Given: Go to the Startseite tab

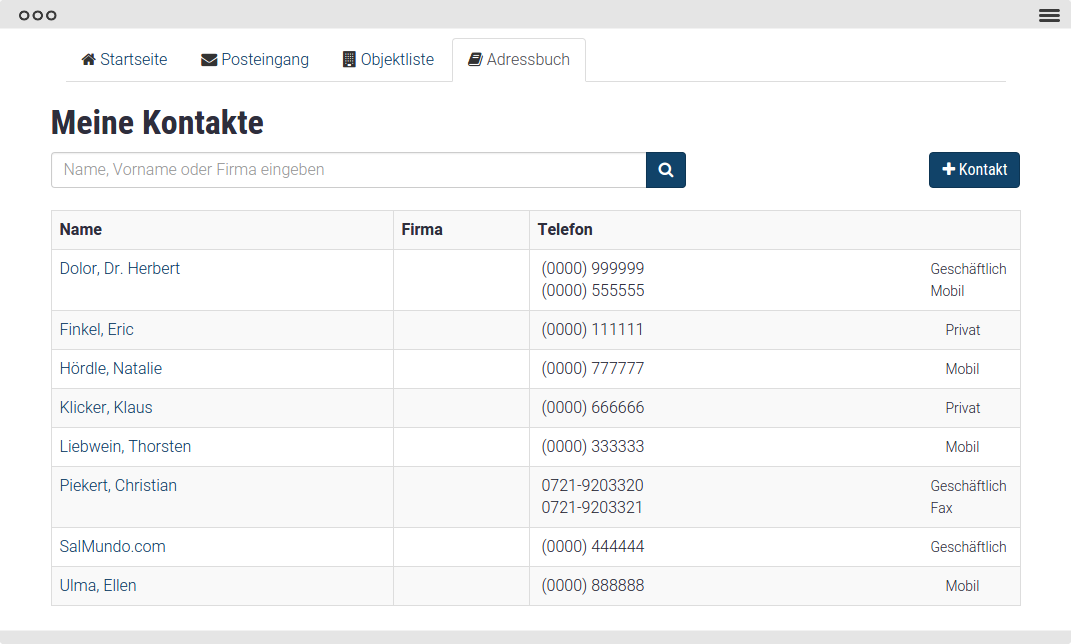Looking at the screenshot, I should [x=133, y=60].
